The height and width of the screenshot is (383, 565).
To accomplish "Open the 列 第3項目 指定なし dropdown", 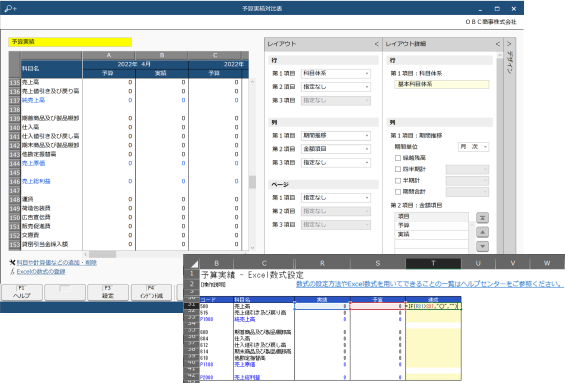I will pyautogui.click(x=336, y=163).
